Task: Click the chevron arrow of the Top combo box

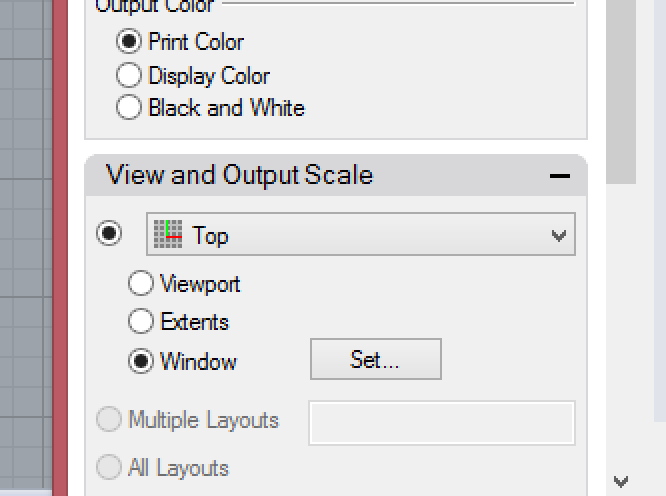Action: click(559, 235)
